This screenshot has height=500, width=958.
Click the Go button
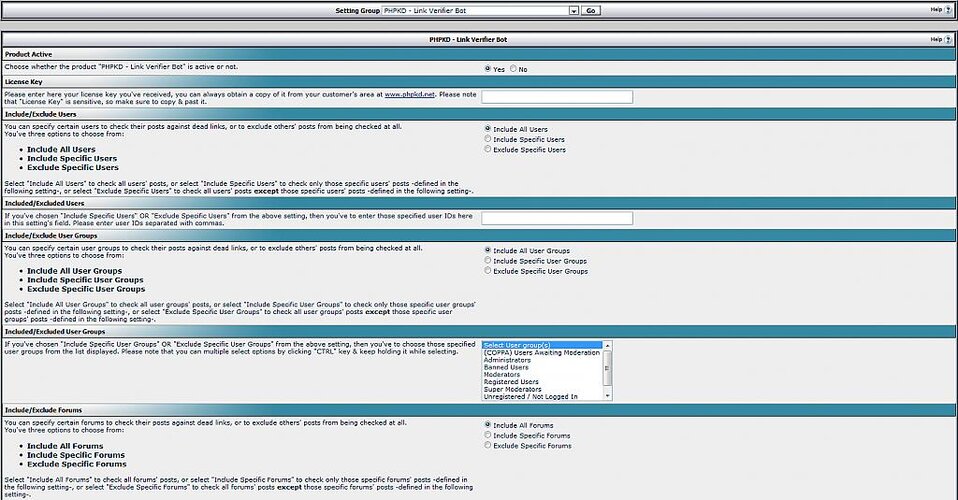point(591,10)
